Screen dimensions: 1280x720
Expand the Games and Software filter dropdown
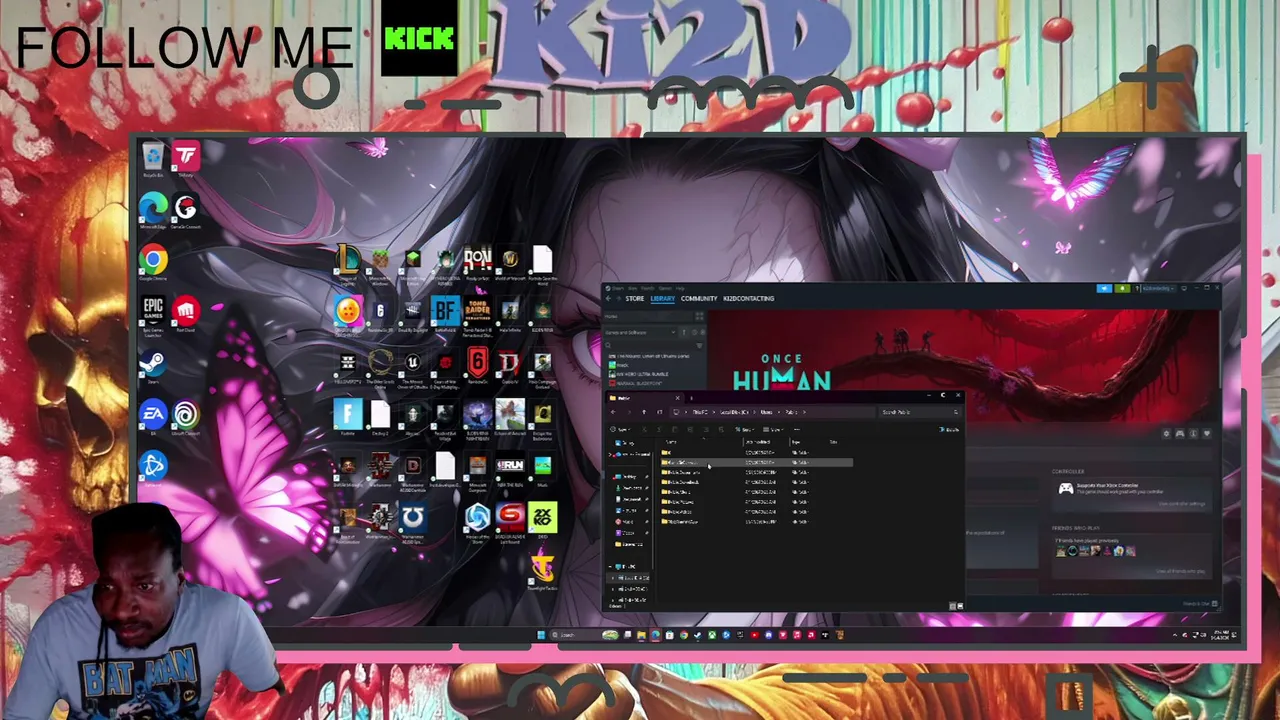[640, 332]
